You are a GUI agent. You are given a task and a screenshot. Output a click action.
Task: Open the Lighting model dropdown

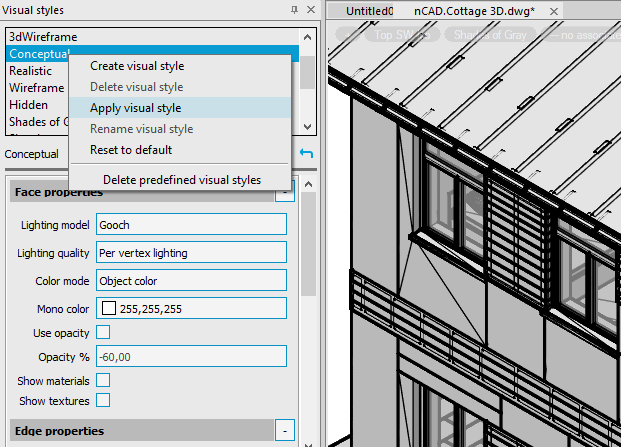(192, 225)
